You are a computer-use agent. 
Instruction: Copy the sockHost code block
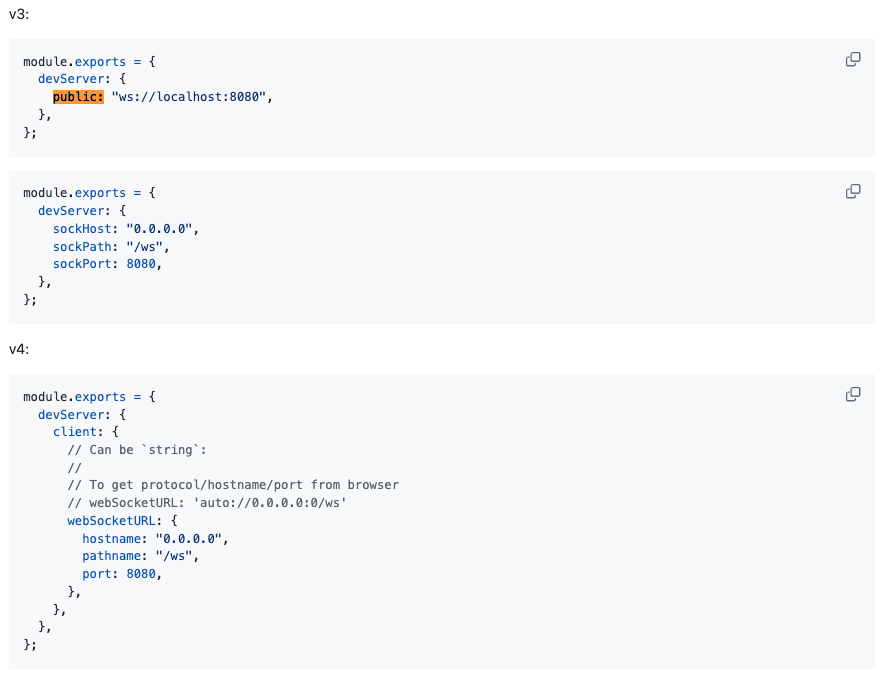853,191
